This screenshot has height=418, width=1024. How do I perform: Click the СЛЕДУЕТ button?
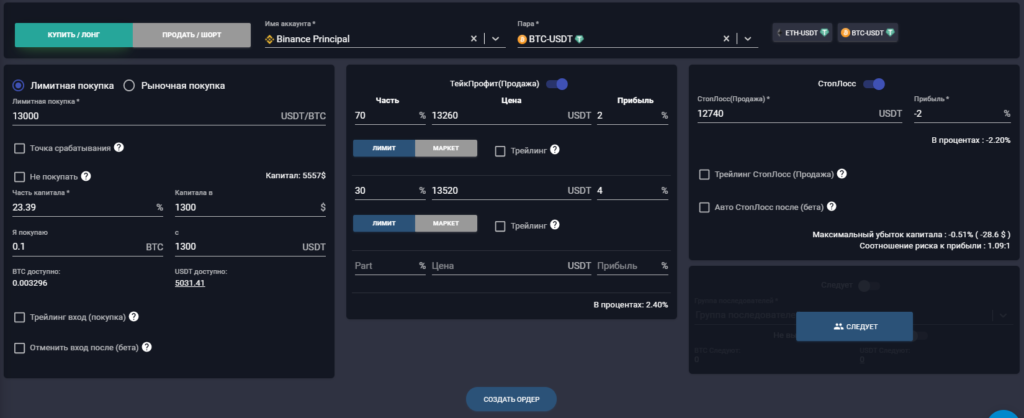(854, 326)
